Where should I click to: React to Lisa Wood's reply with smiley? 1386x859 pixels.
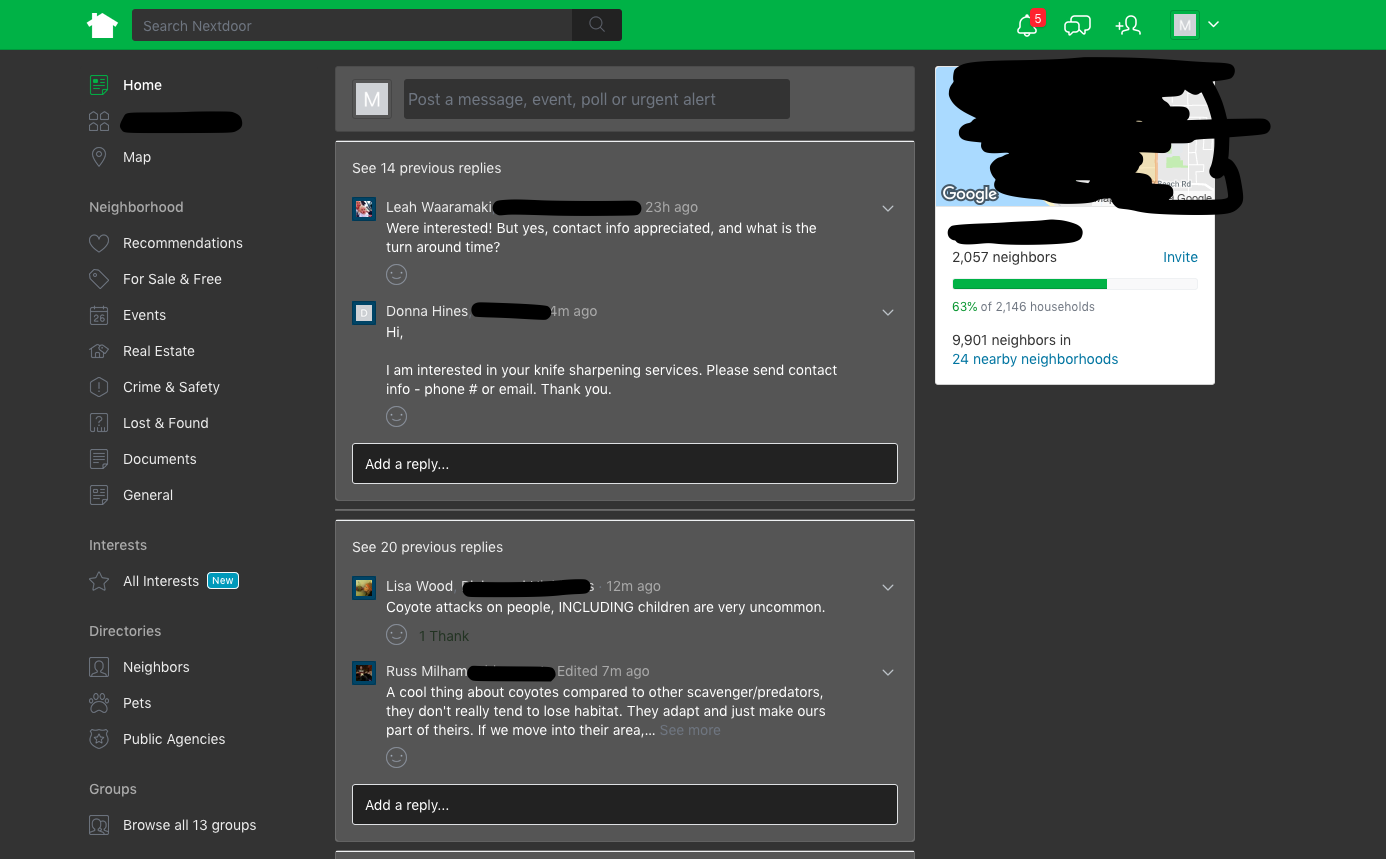pyautogui.click(x=397, y=635)
